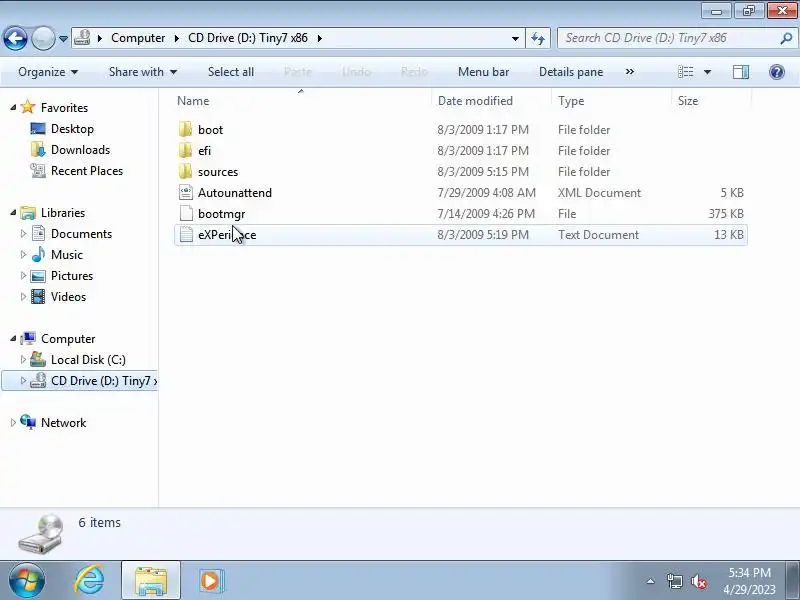
Task: Refresh the folder view
Action: (x=538, y=38)
